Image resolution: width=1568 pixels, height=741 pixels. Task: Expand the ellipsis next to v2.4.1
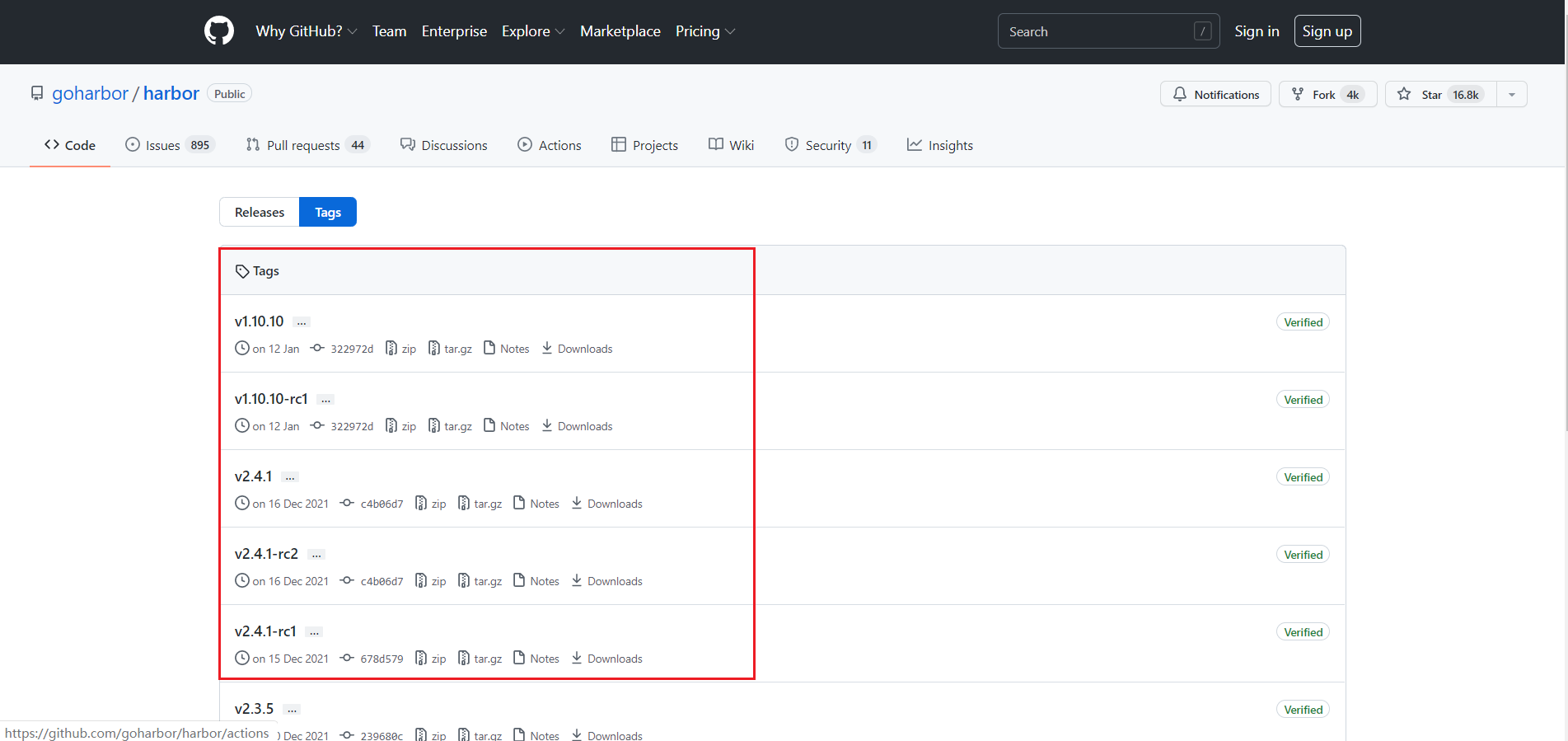[290, 477]
